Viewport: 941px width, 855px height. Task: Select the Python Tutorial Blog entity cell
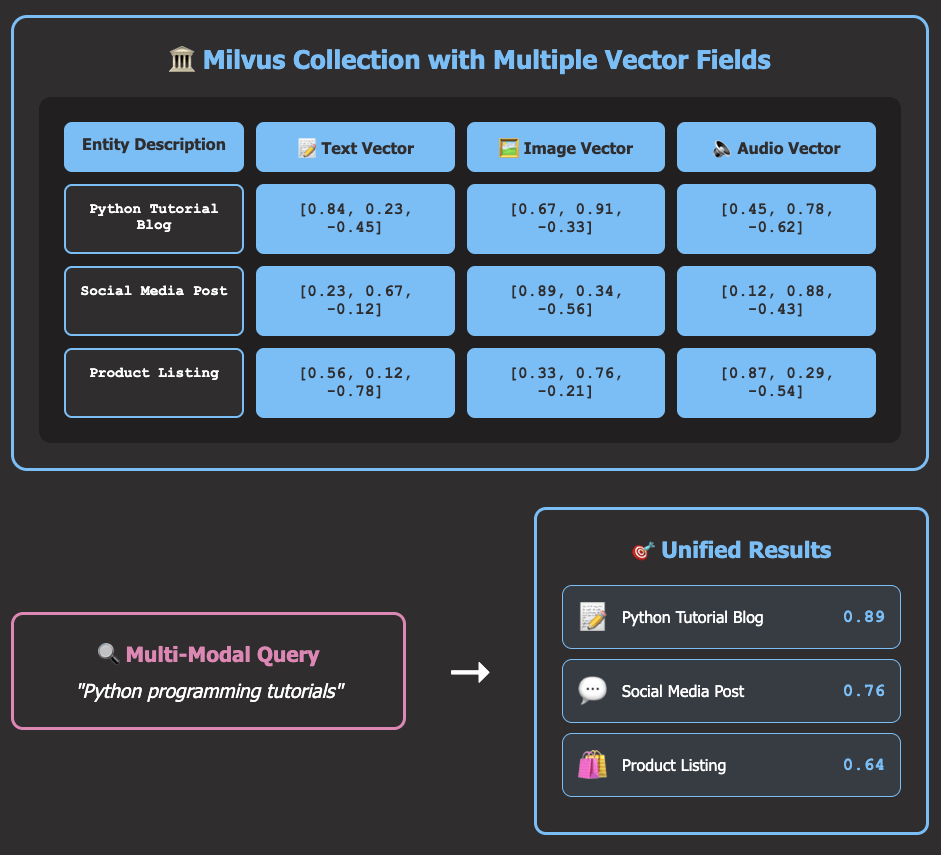[x=154, y=218]
